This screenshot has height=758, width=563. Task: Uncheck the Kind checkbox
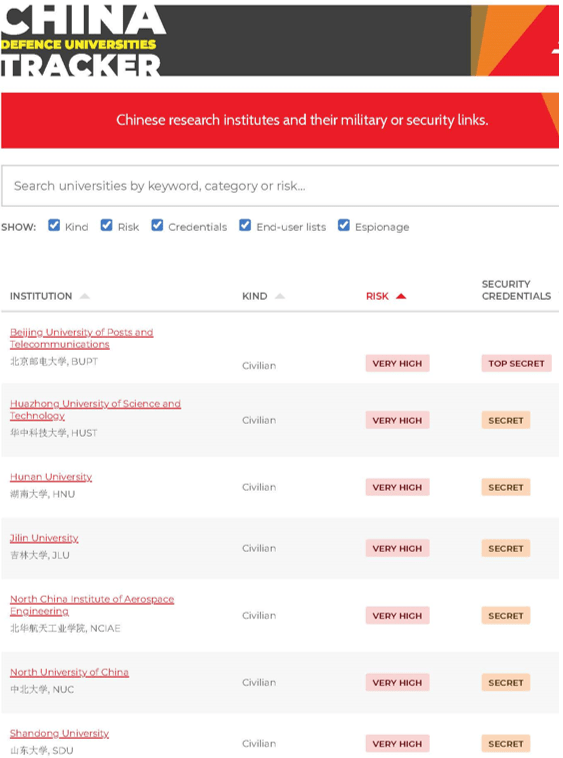click(x=54, y=225)
